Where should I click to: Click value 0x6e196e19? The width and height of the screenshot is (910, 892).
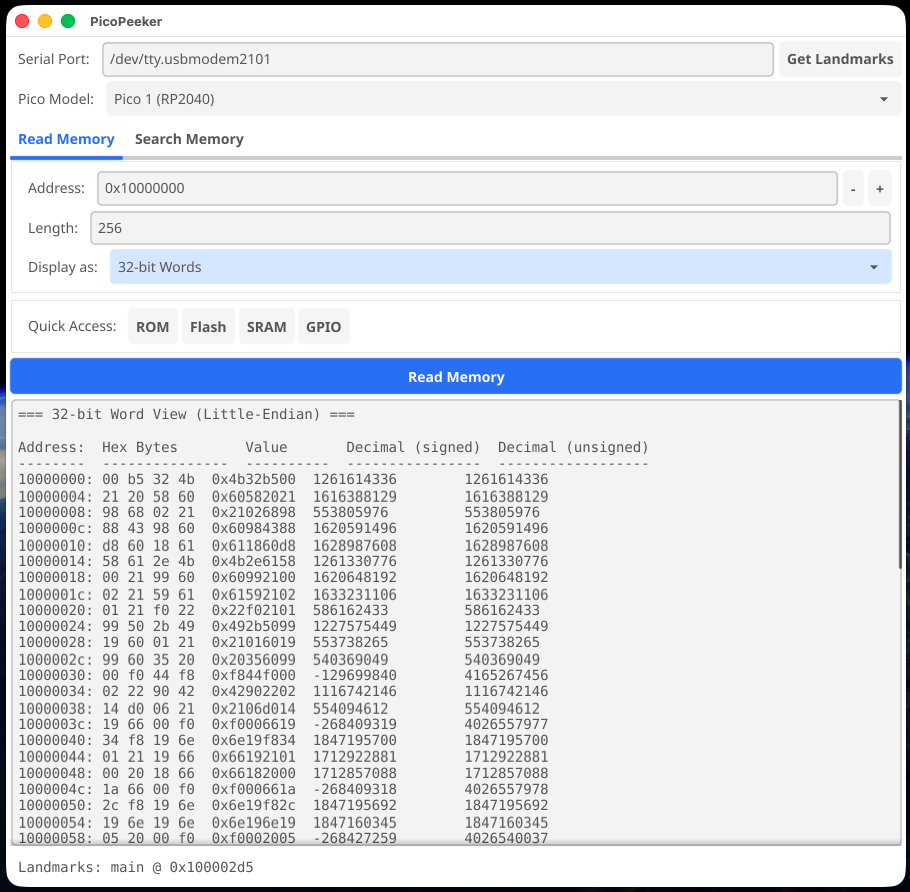pos(254,823)
